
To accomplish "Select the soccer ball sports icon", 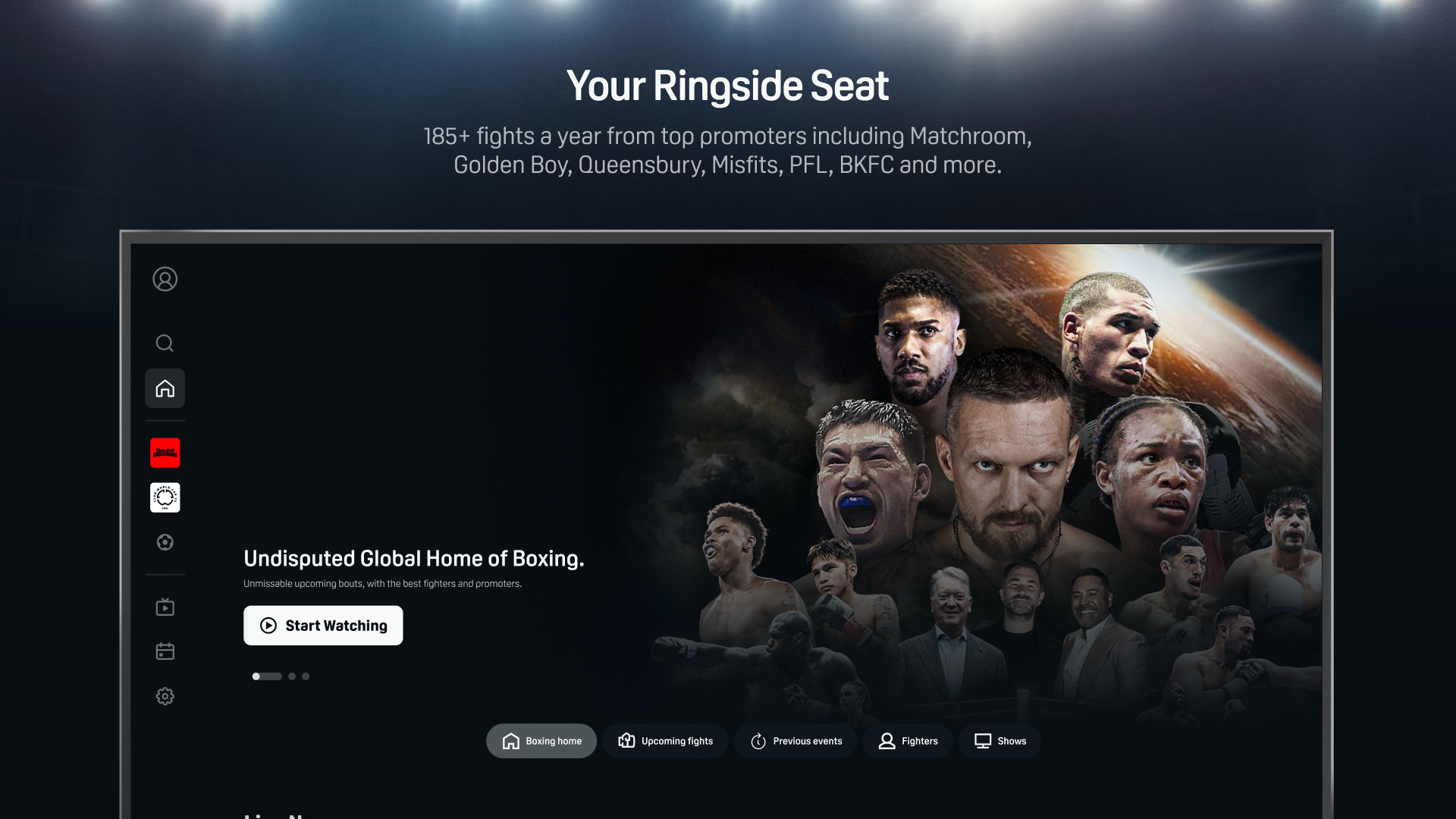I will point(165,542).
